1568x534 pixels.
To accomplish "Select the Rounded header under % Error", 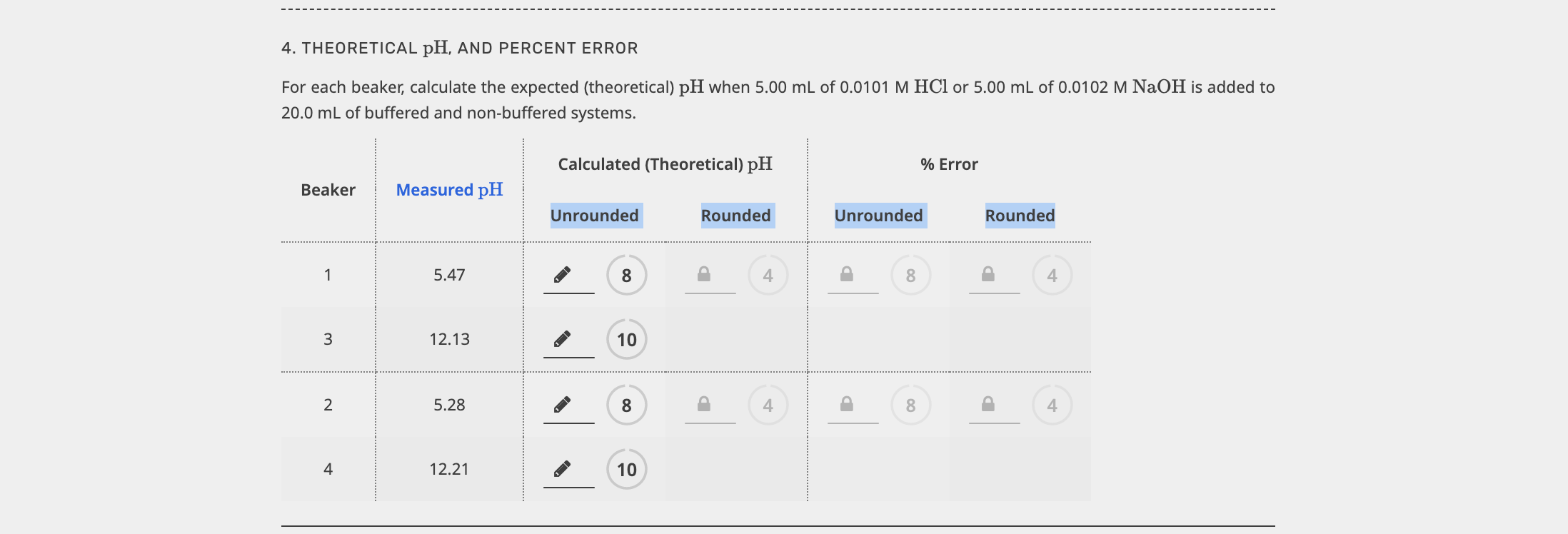I will coord(1020,215).
